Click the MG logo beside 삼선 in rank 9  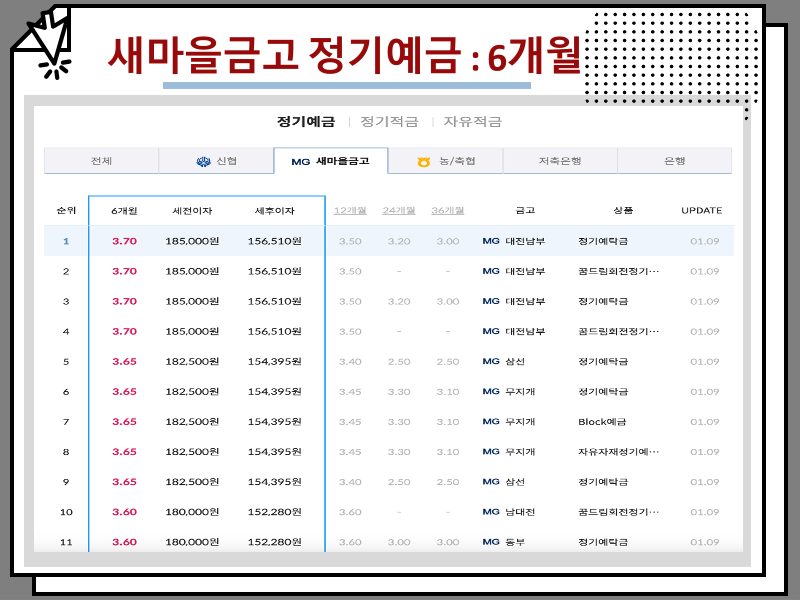491,482
